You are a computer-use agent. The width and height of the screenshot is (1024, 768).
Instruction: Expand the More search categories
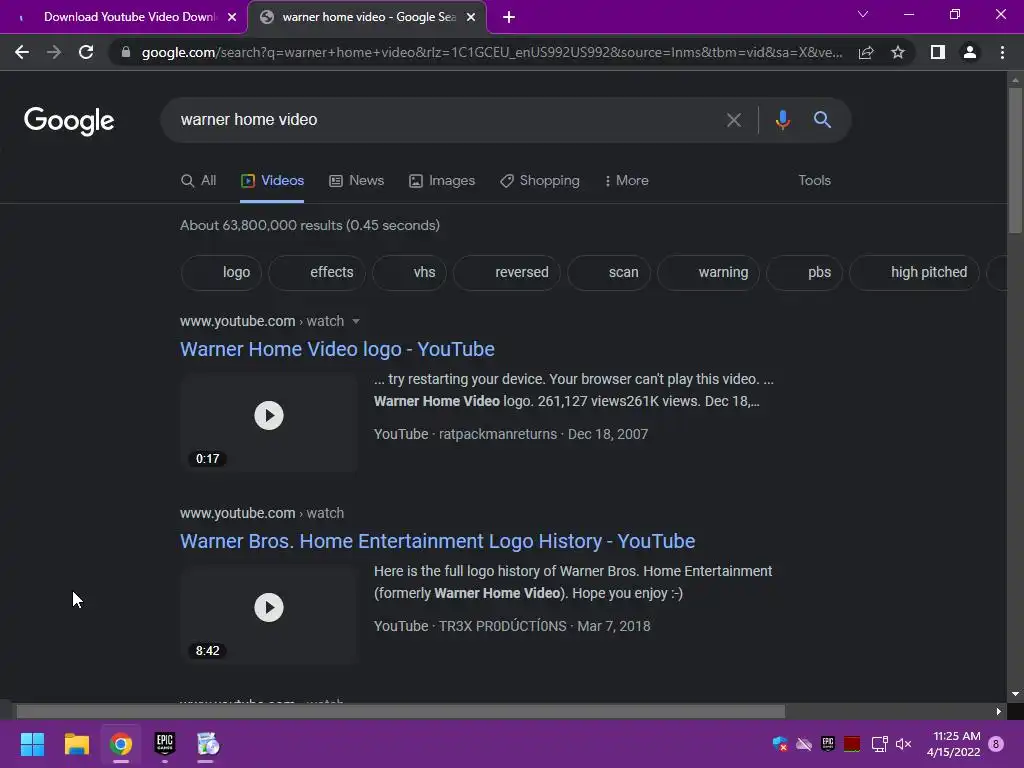coord(627,181)
